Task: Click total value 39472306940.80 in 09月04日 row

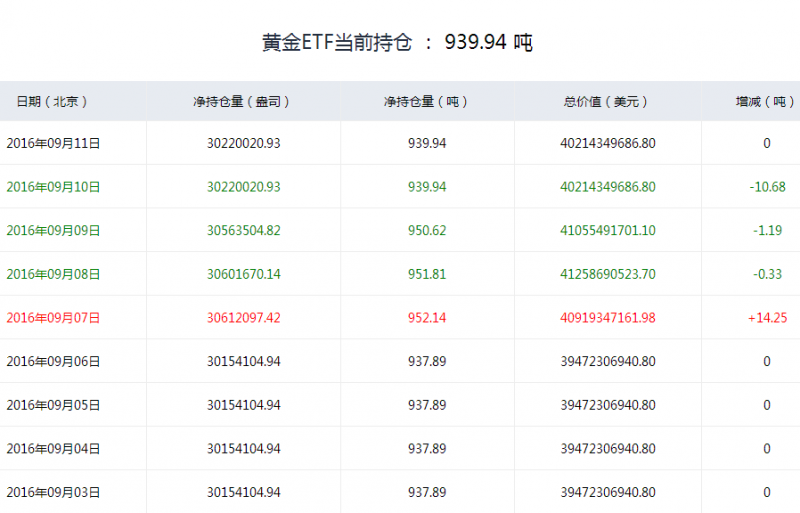Action: (608, 449)
